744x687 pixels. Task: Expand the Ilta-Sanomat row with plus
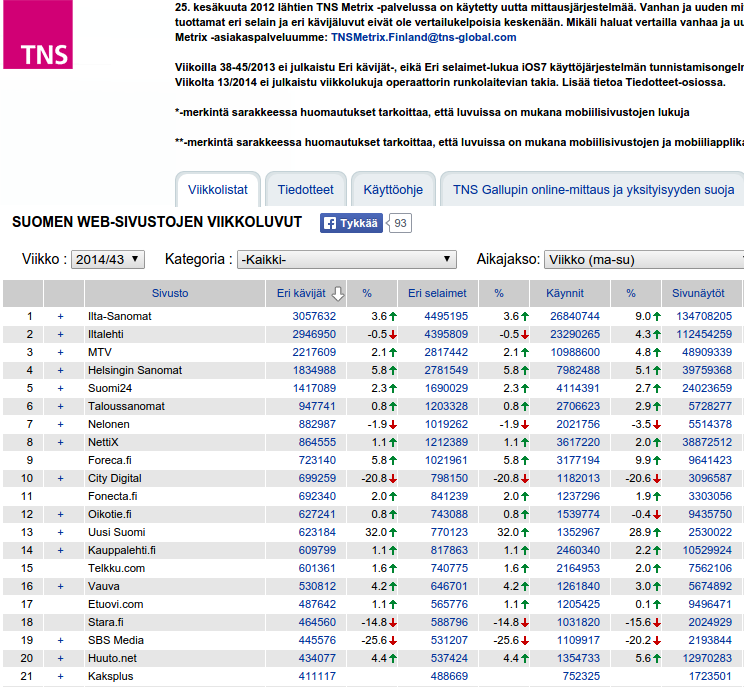pyautogui.click(x=60, y=316)
